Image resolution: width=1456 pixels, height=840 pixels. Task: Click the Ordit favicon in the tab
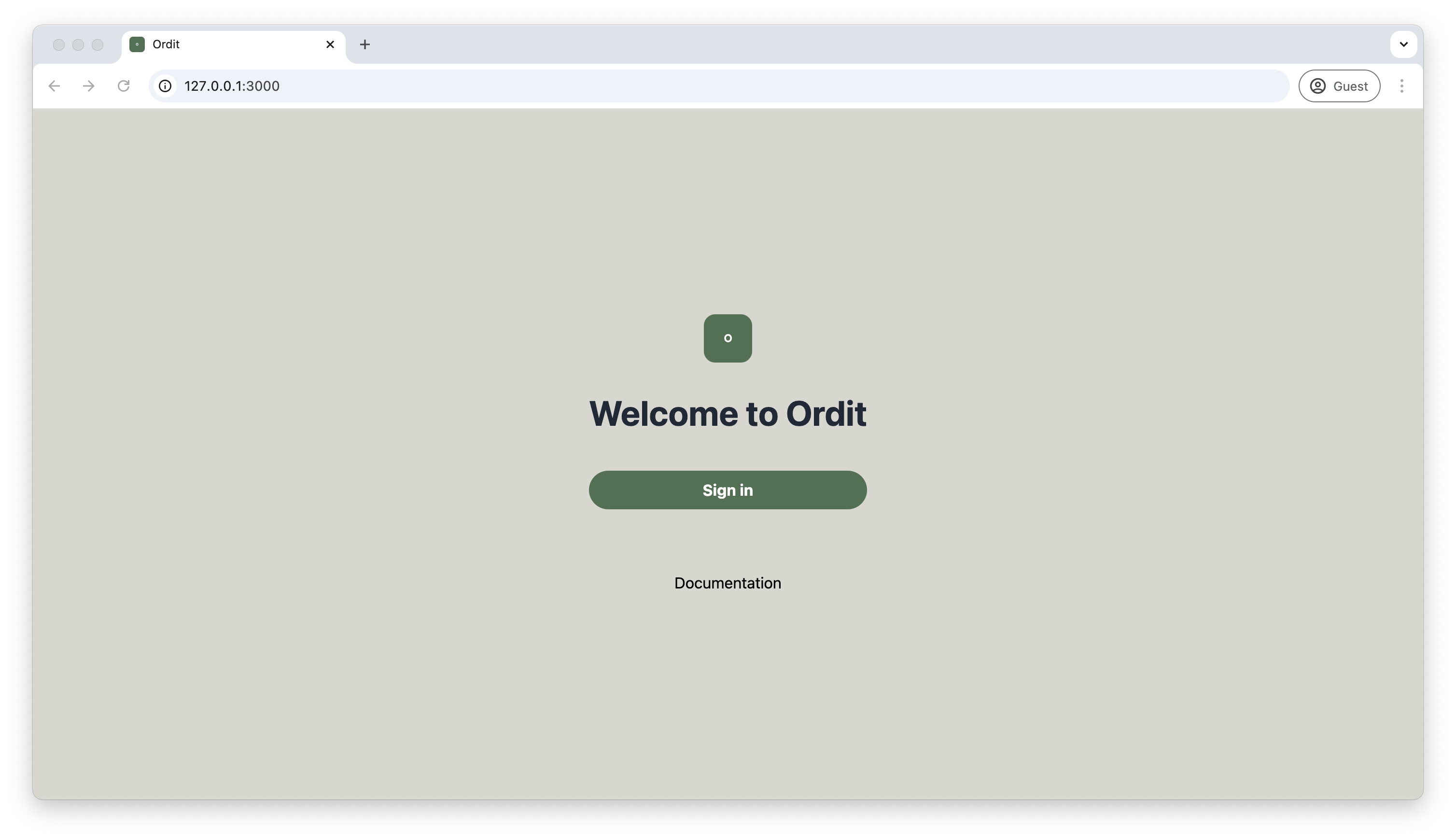point(137,44)
